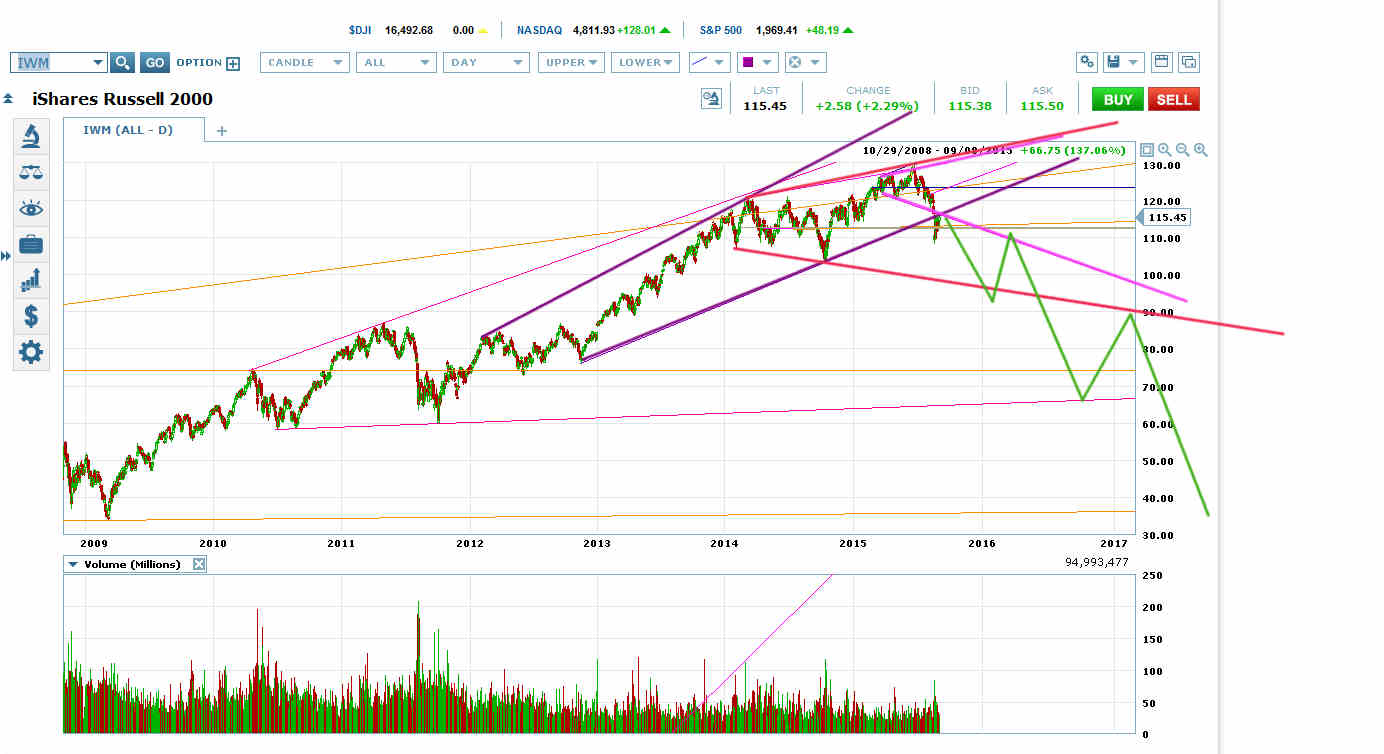This screenshot has height=754, width=1384.
Task: Collapse the iShares Russell 2000 header arrows
Action: [x=8, y=99]
